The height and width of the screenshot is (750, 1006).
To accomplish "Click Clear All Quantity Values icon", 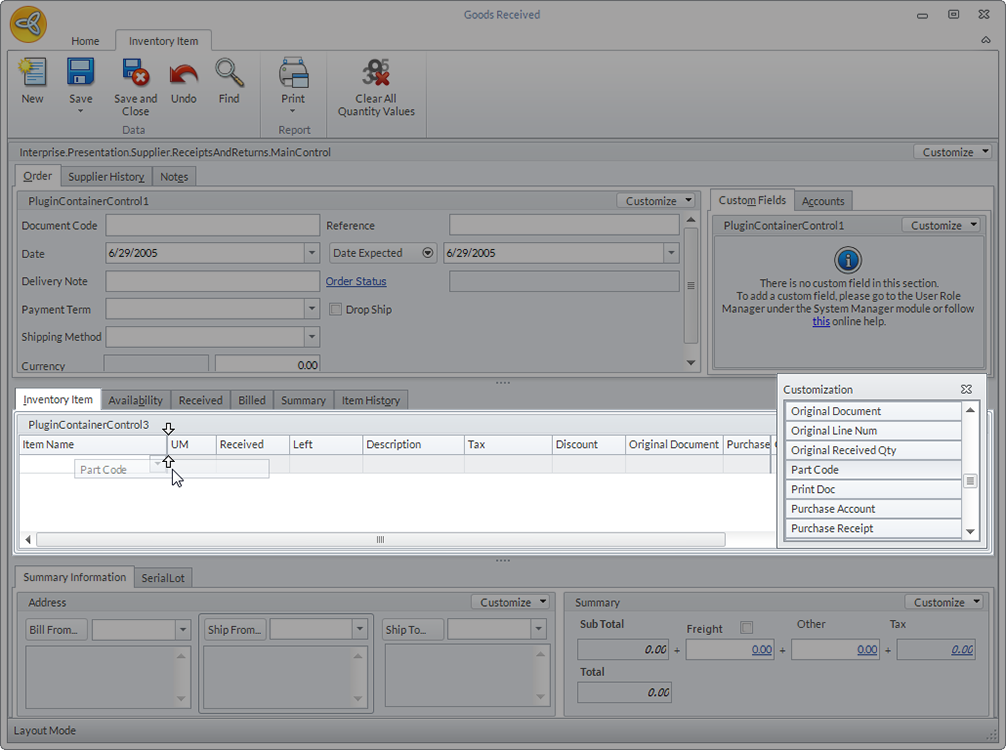I will click(376, 73).
